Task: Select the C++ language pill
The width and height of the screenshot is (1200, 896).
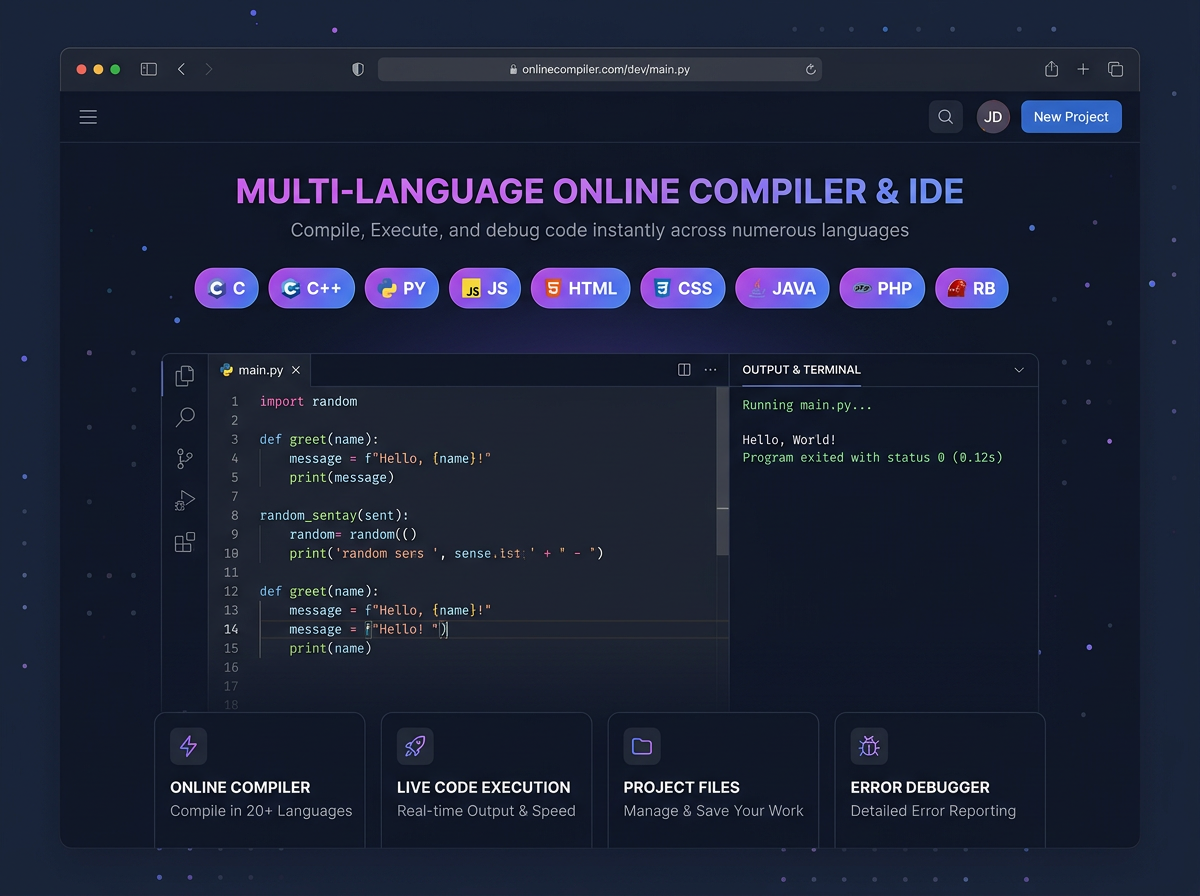Action: (x=312, y=288)
